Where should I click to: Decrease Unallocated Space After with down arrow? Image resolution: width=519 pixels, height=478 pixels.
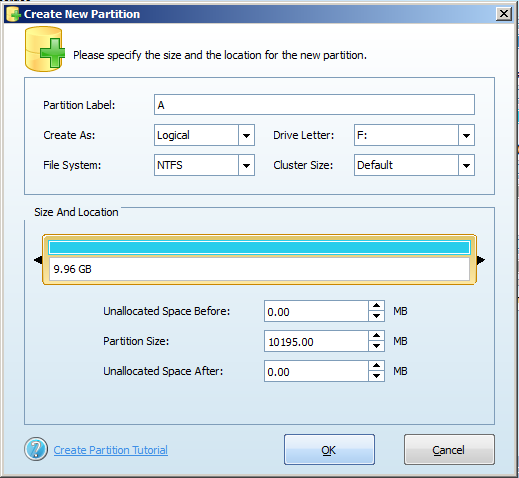377,376
